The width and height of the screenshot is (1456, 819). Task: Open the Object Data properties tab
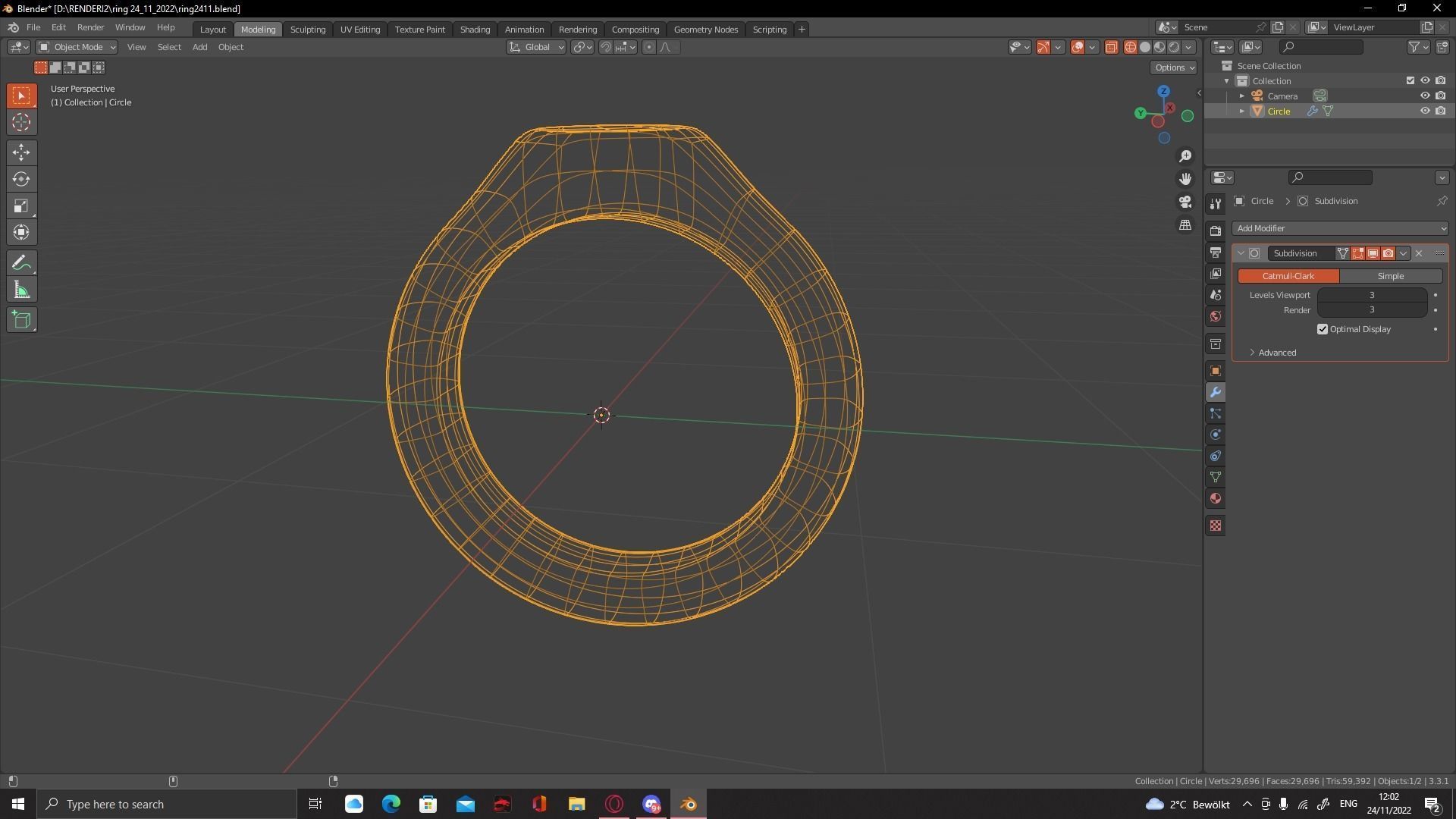click(x=1216, y=477)
